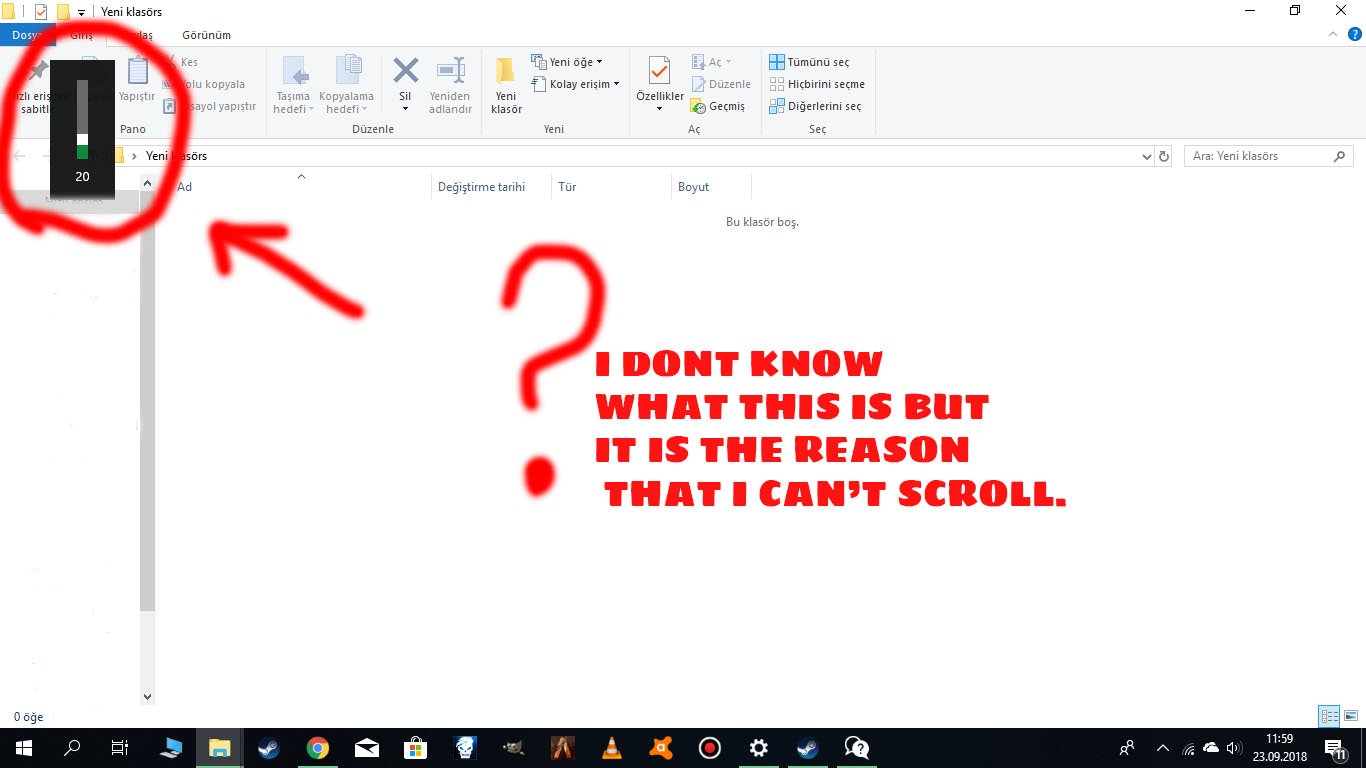
Task: Click the Sil delete X icon
Action: tap(405, 70)
